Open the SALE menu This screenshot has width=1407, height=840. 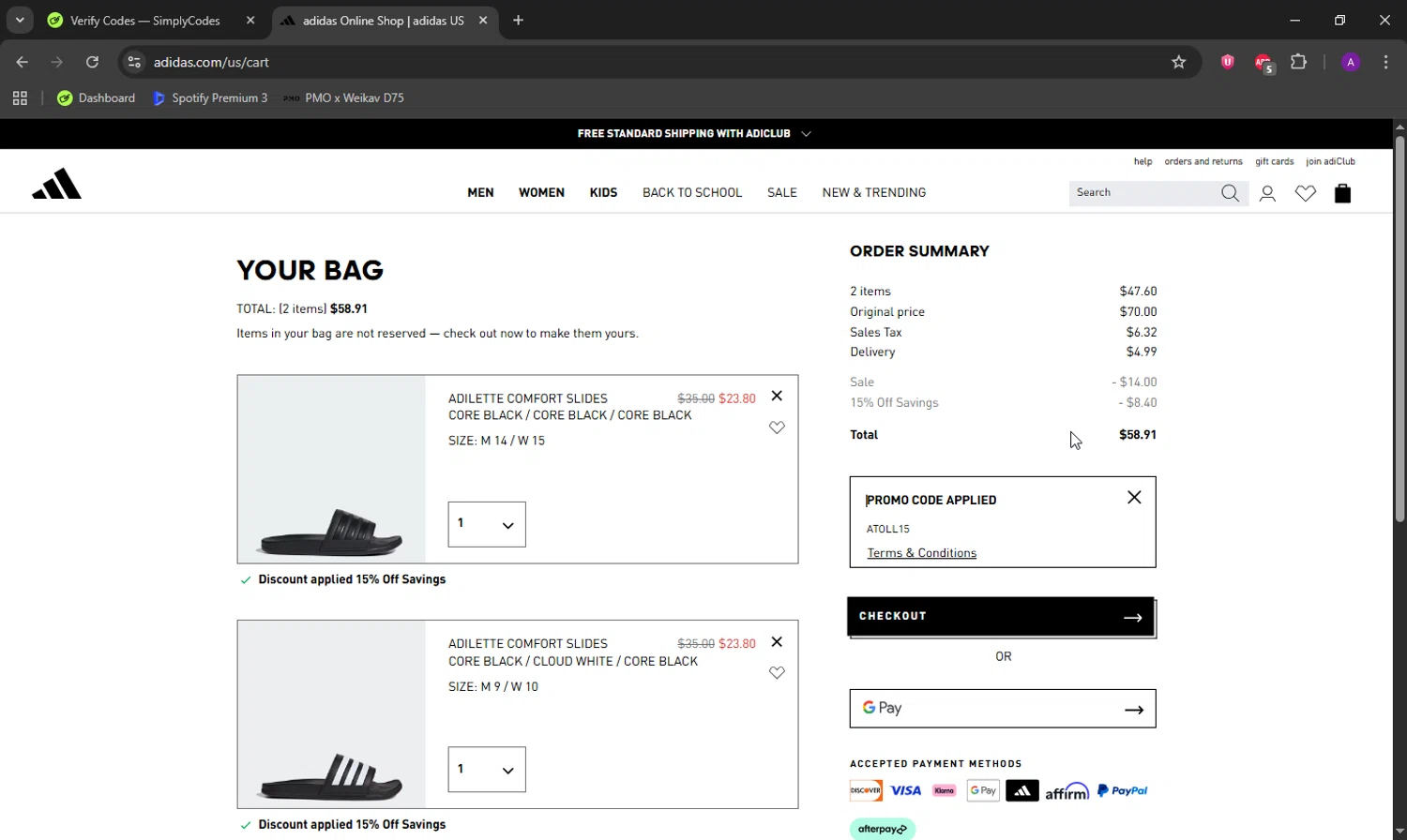point(782,192)
